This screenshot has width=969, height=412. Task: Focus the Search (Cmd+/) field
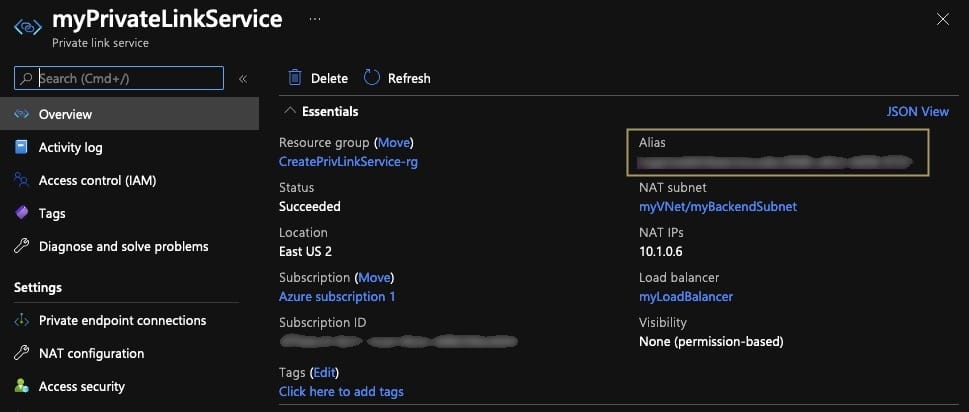click(119, 78)
